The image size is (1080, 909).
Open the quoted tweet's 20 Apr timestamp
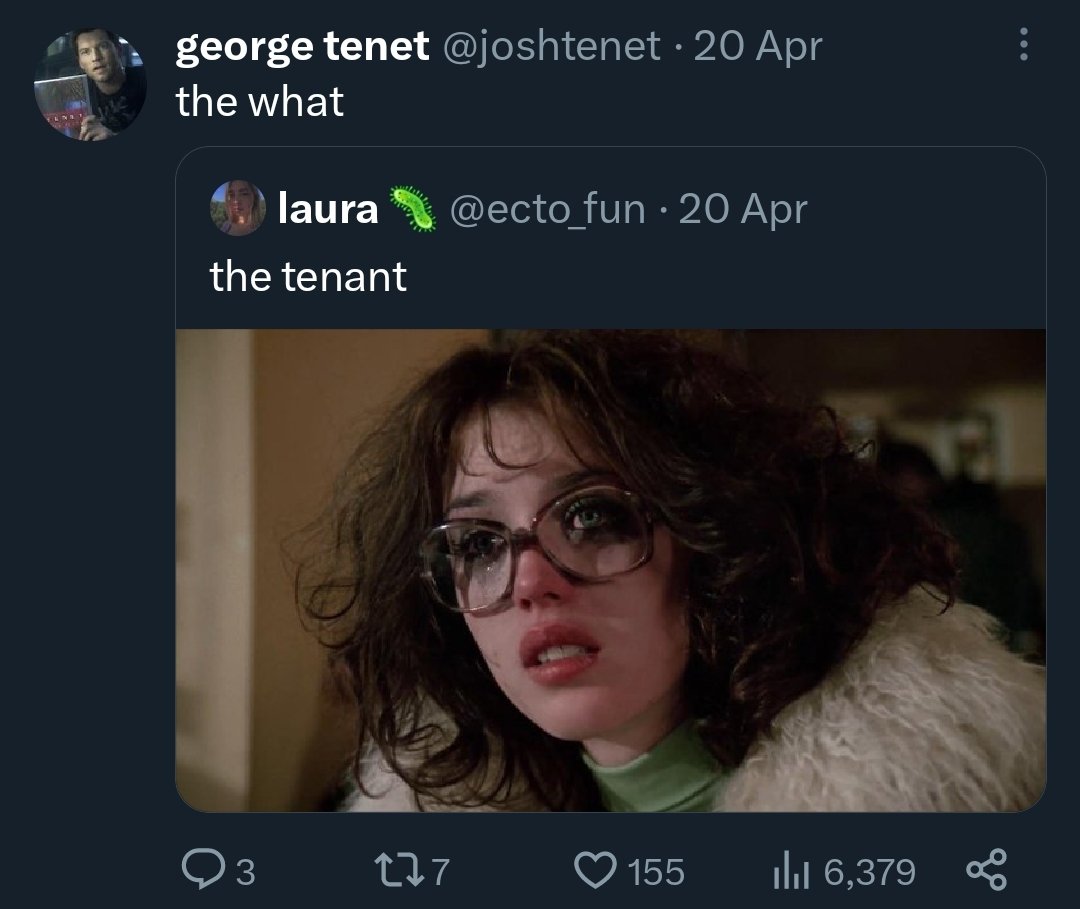pyautogui.click(x=742, y=209)
